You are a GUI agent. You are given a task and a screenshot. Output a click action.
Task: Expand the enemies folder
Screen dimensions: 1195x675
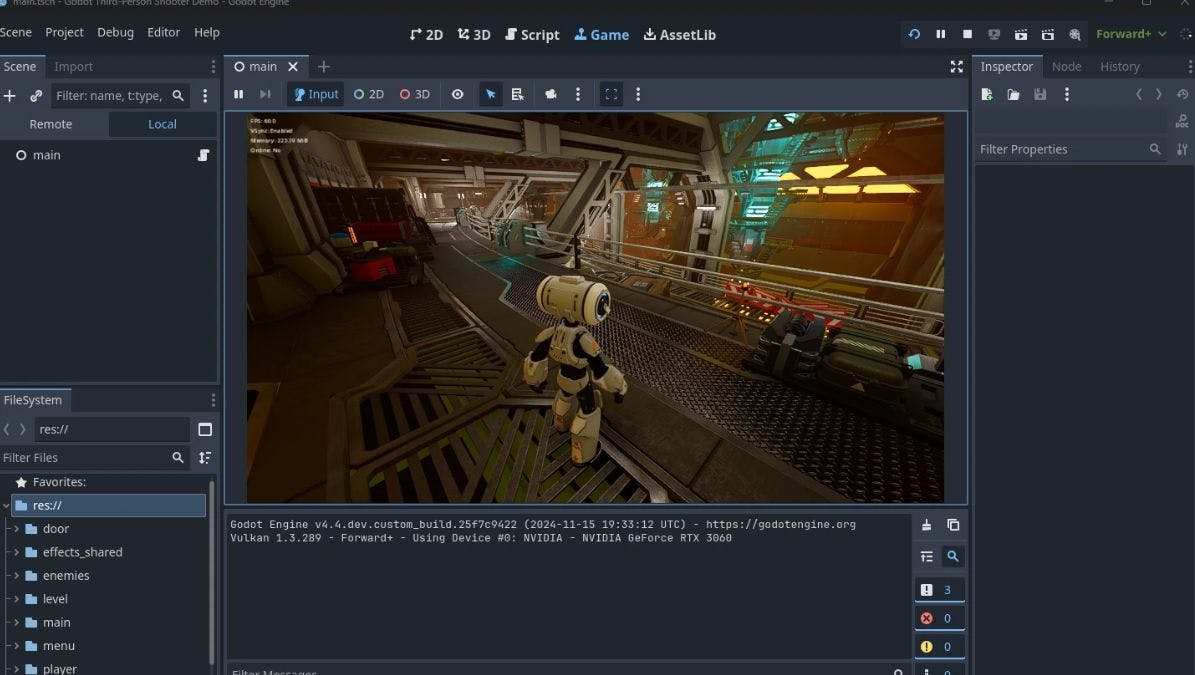[x=16, y=576]
